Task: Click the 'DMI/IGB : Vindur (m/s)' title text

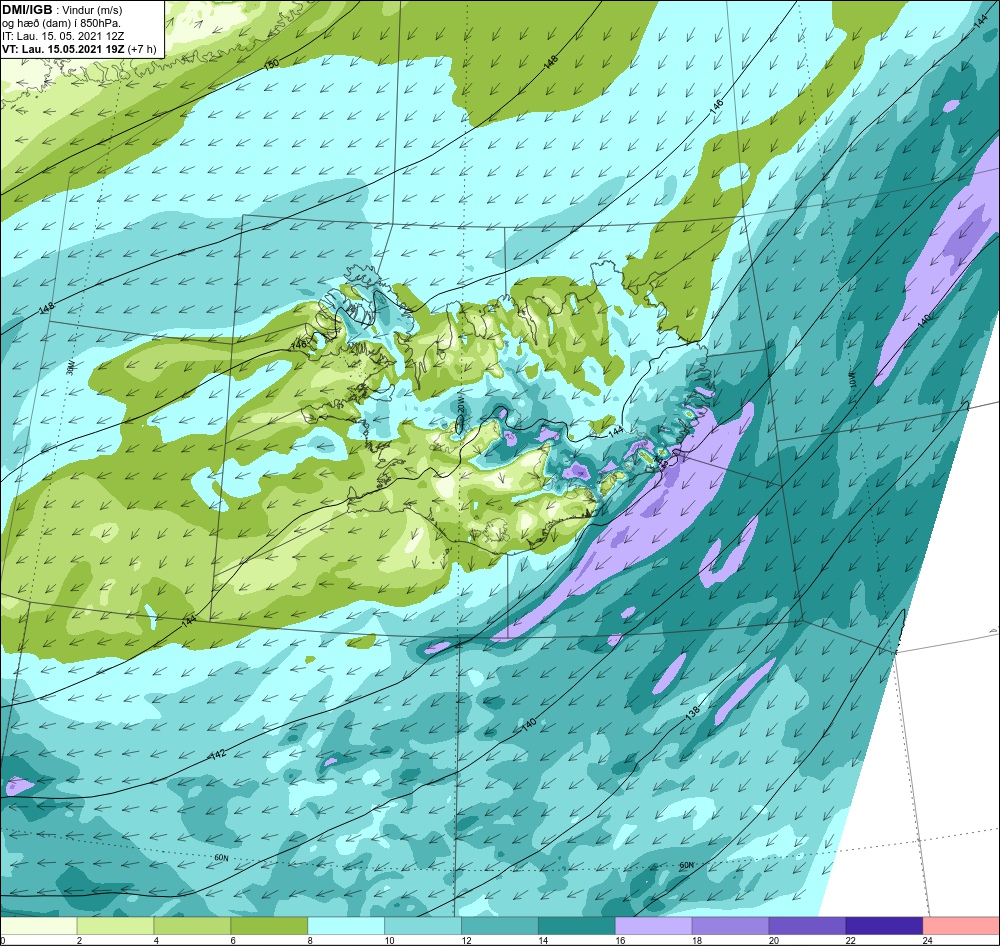Action: click(62, 10)
